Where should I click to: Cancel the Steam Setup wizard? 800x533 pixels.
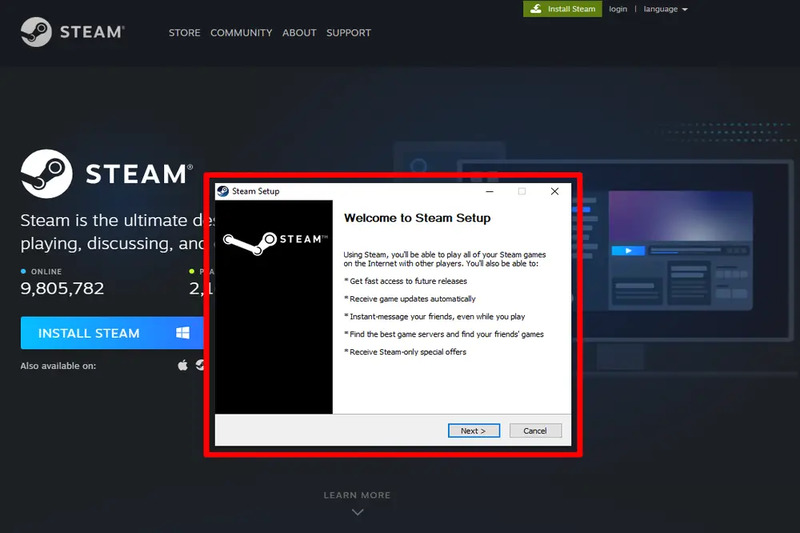(535, 431)
